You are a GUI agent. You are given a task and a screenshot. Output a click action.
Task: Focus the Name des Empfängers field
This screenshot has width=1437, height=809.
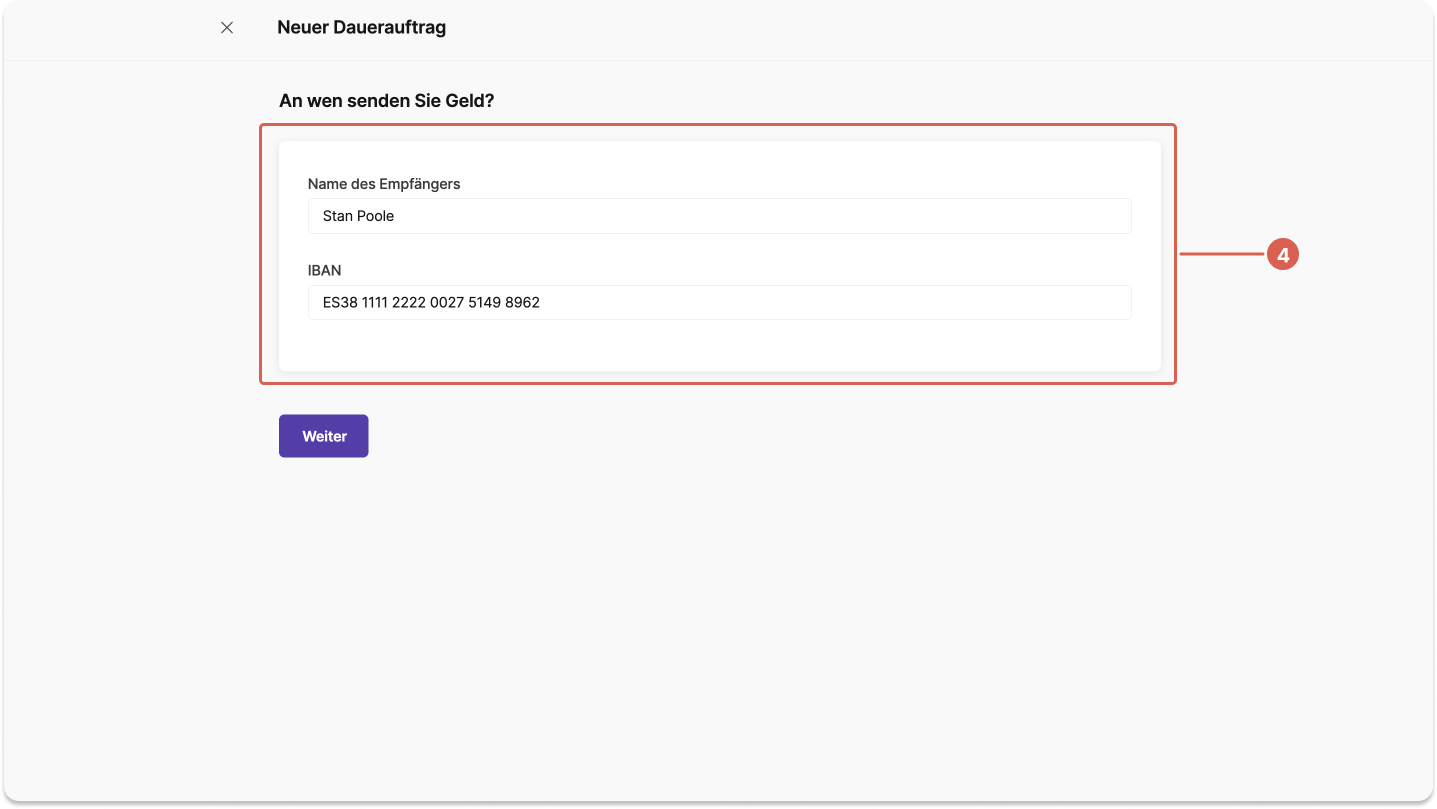720,216
